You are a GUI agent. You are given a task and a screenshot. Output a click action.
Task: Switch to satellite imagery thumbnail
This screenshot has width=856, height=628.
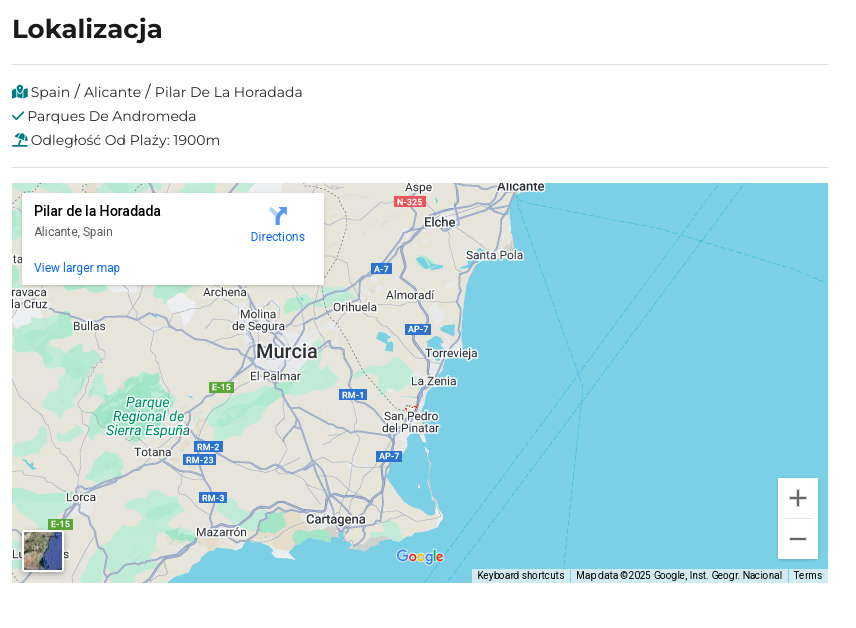43,551
